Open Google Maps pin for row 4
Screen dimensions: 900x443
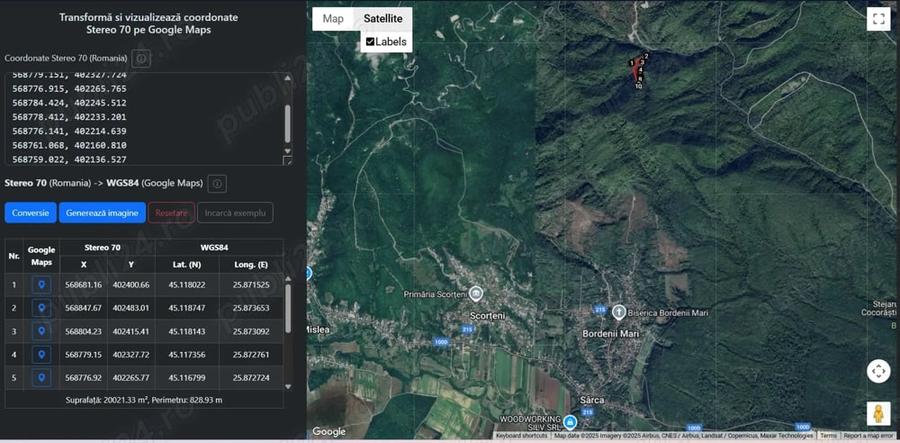41,355
